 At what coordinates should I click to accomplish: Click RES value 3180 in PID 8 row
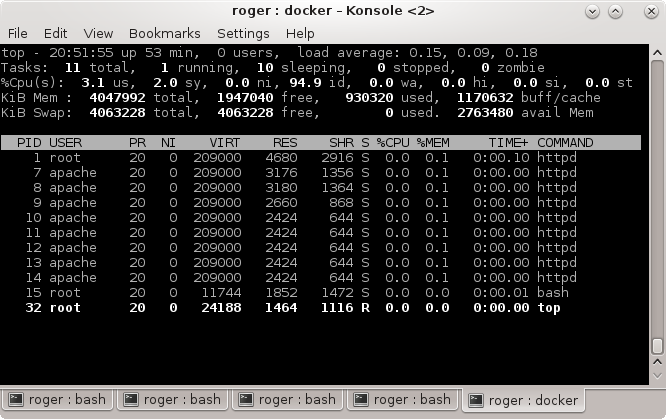281,187
